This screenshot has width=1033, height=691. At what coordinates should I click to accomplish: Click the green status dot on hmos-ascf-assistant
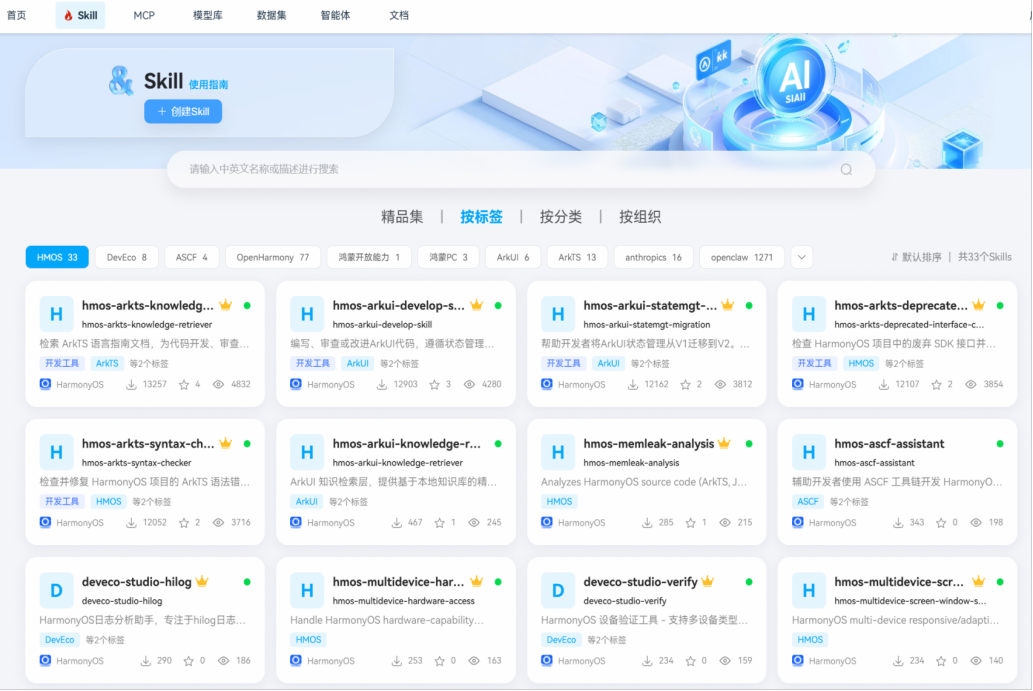pyautogui.click(x=1000, y=444)
